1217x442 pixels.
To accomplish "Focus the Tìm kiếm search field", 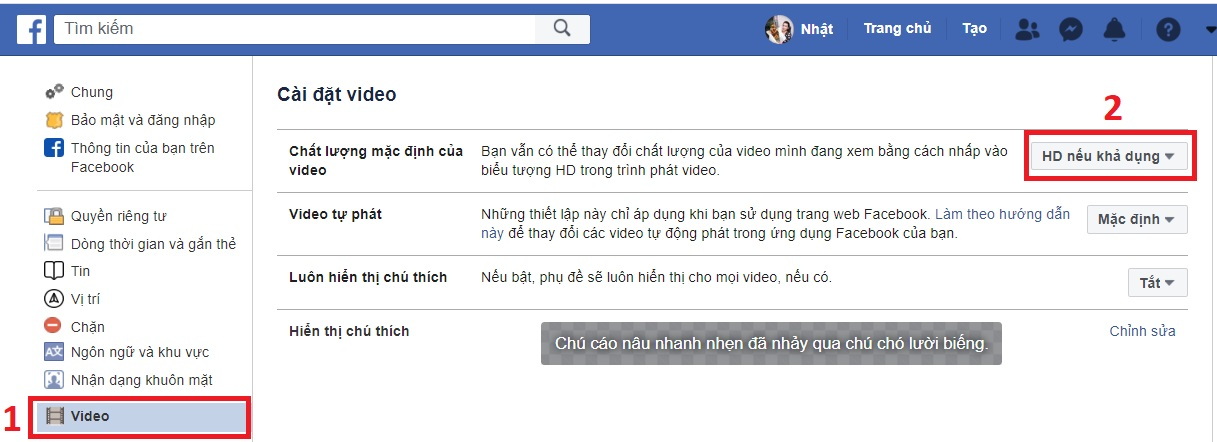I will point(297,28).
